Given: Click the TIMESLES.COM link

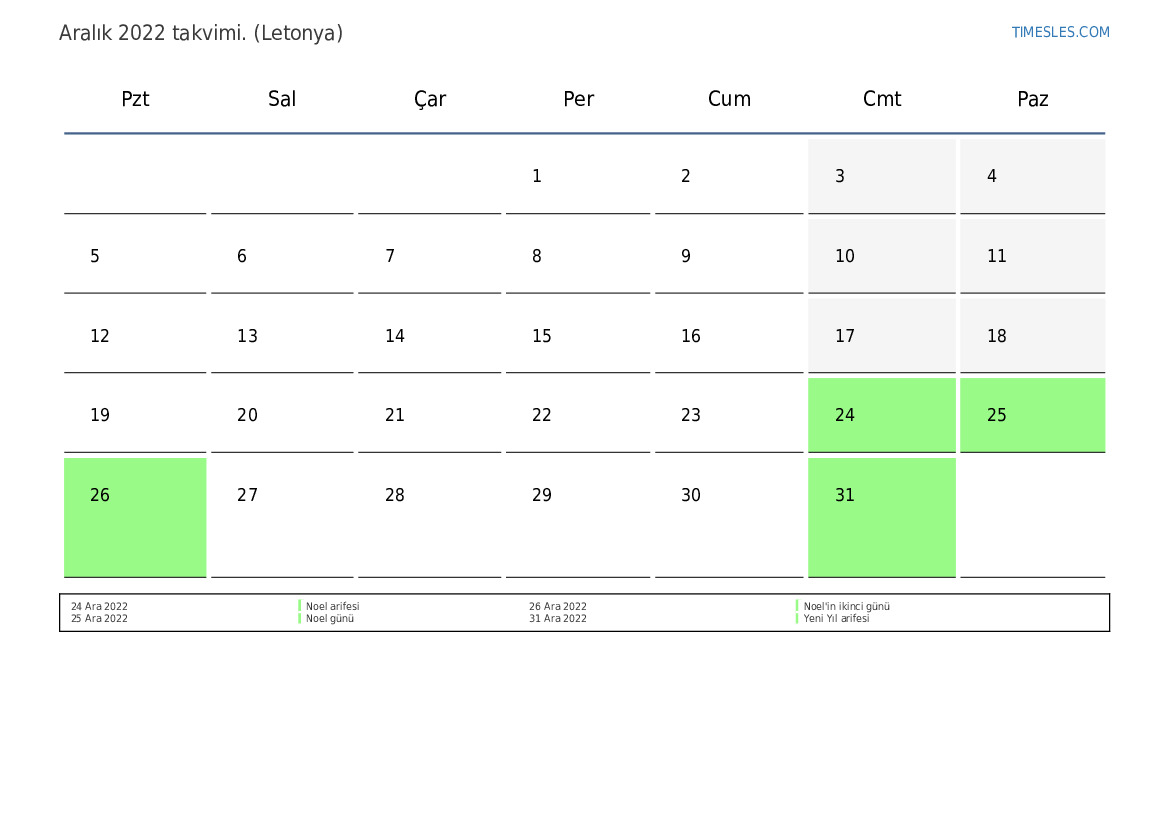Looking at the screenshot, I should pos(1060,32).
